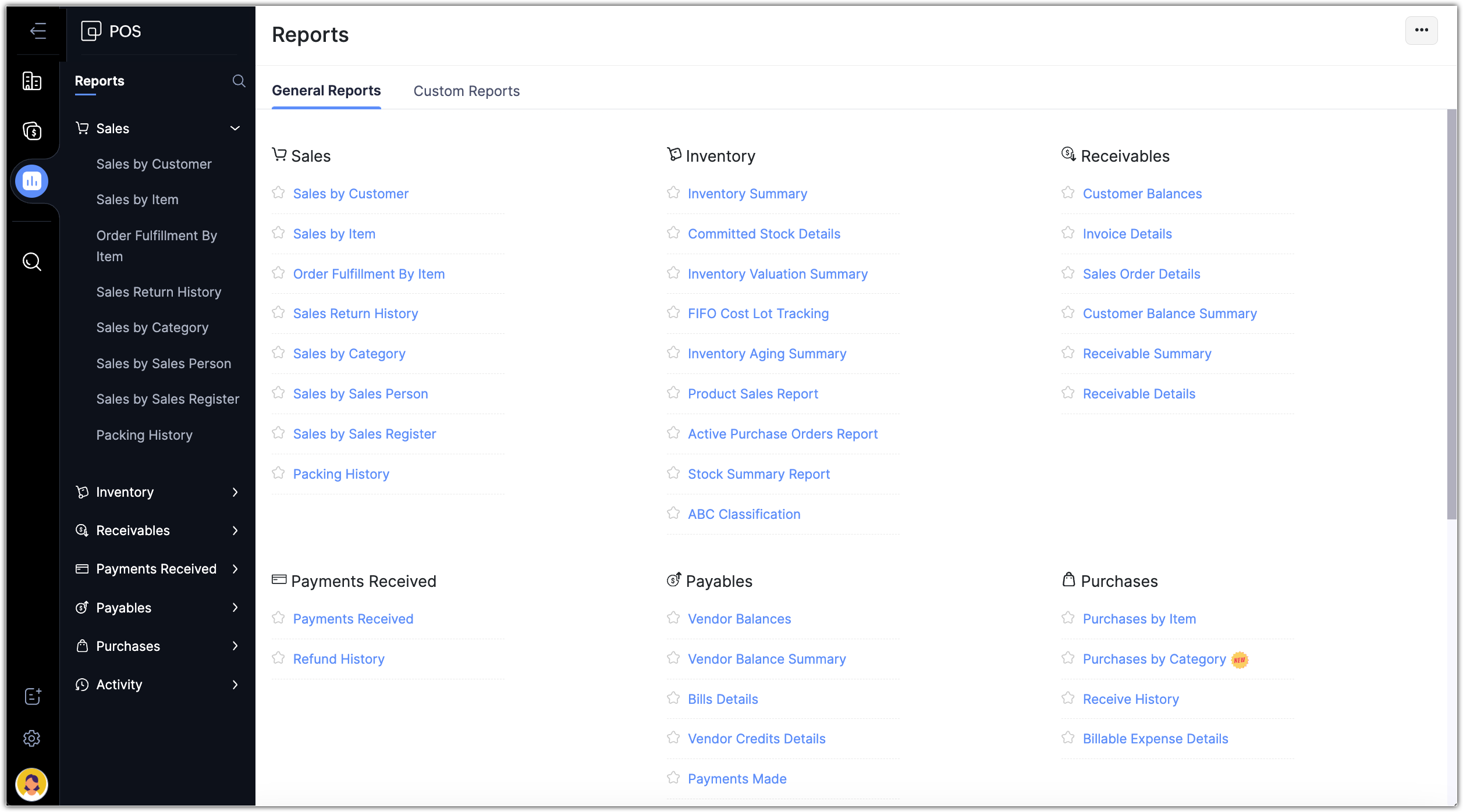Image resolution: width=1463 pixels, height=812 pixels.
Task: Open Sales by Category in the sidebar
Action: tap(152, 327)
